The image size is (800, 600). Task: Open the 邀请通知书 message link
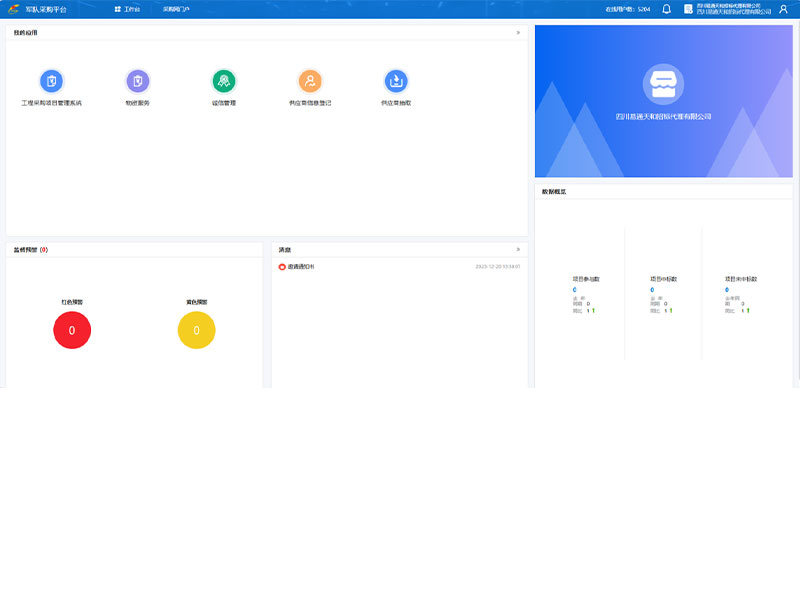(x=300, y=267)
